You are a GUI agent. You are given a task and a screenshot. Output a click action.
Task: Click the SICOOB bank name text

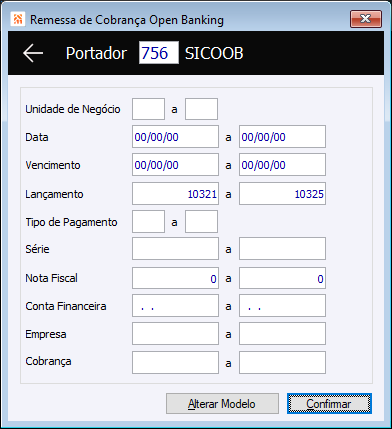point(214,53)
